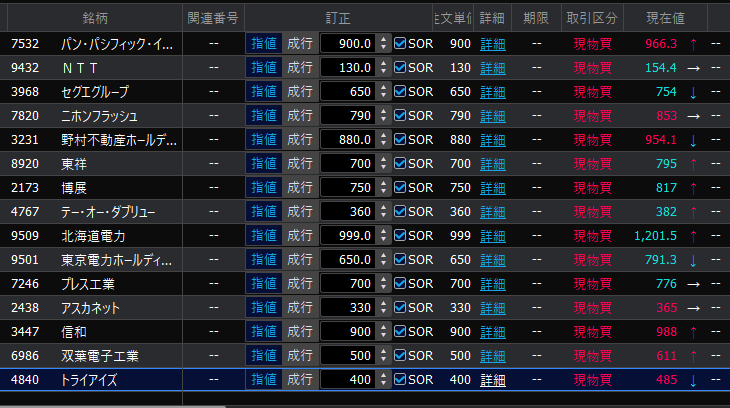The height and width of the screenshot is (408, 730).
Task: Toggle the SOR checkbox for NTT
Action: click(x=400, y=68)
